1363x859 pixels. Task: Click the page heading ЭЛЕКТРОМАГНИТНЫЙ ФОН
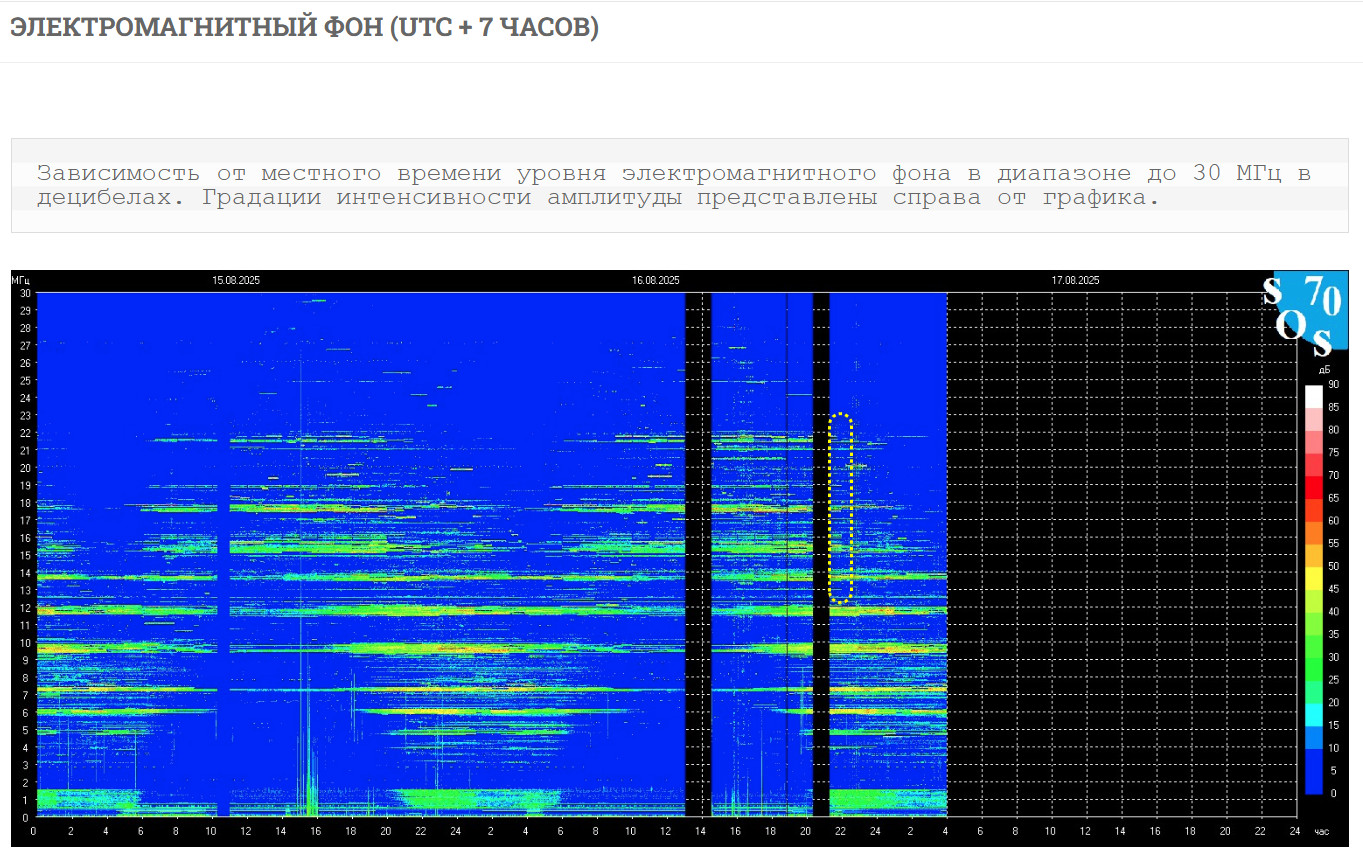pos(304,28)
